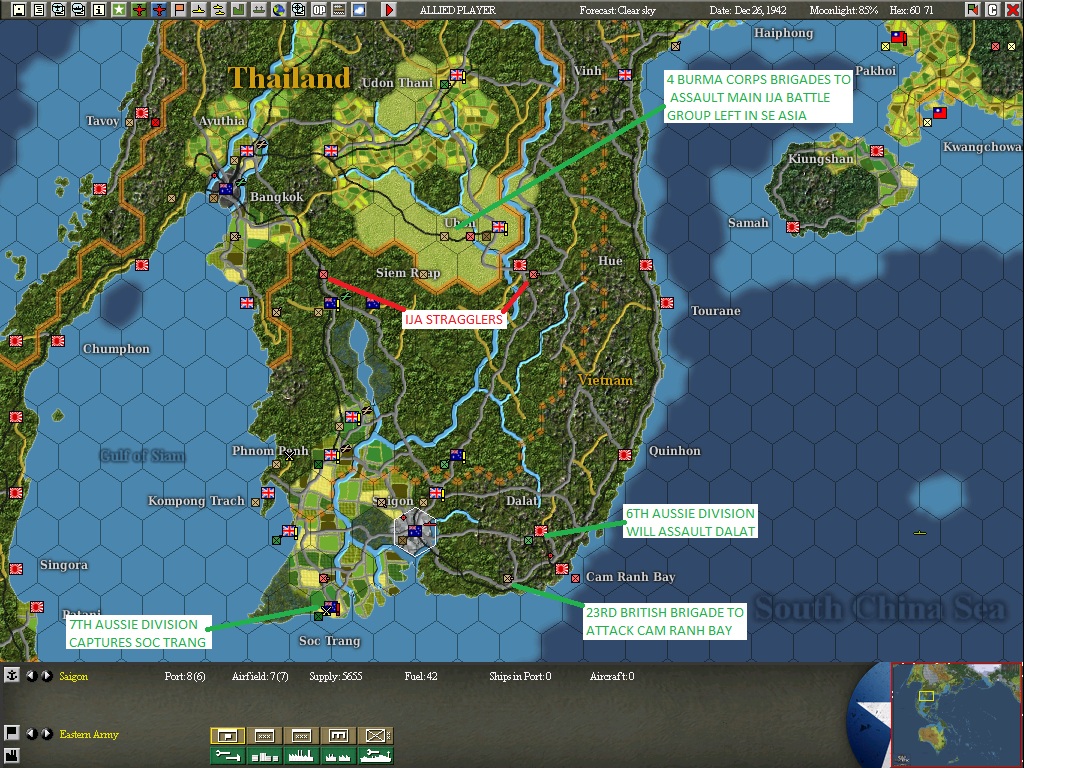Click the brown striped terrain toolbar icon
1078x774 pixels.
[x=339, y=10]
